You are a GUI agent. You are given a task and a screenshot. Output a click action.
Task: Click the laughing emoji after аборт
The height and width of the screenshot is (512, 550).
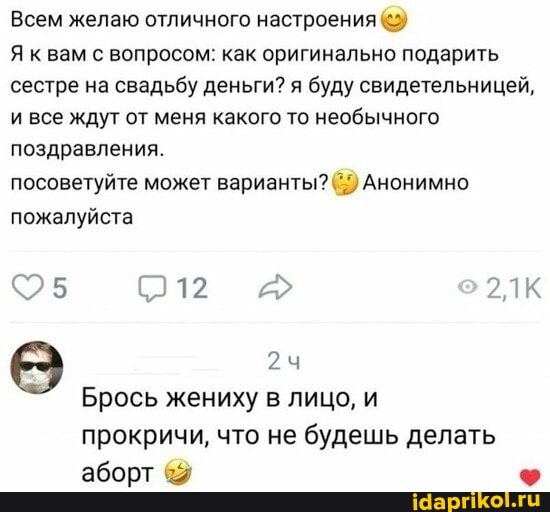tap(178, 473)
